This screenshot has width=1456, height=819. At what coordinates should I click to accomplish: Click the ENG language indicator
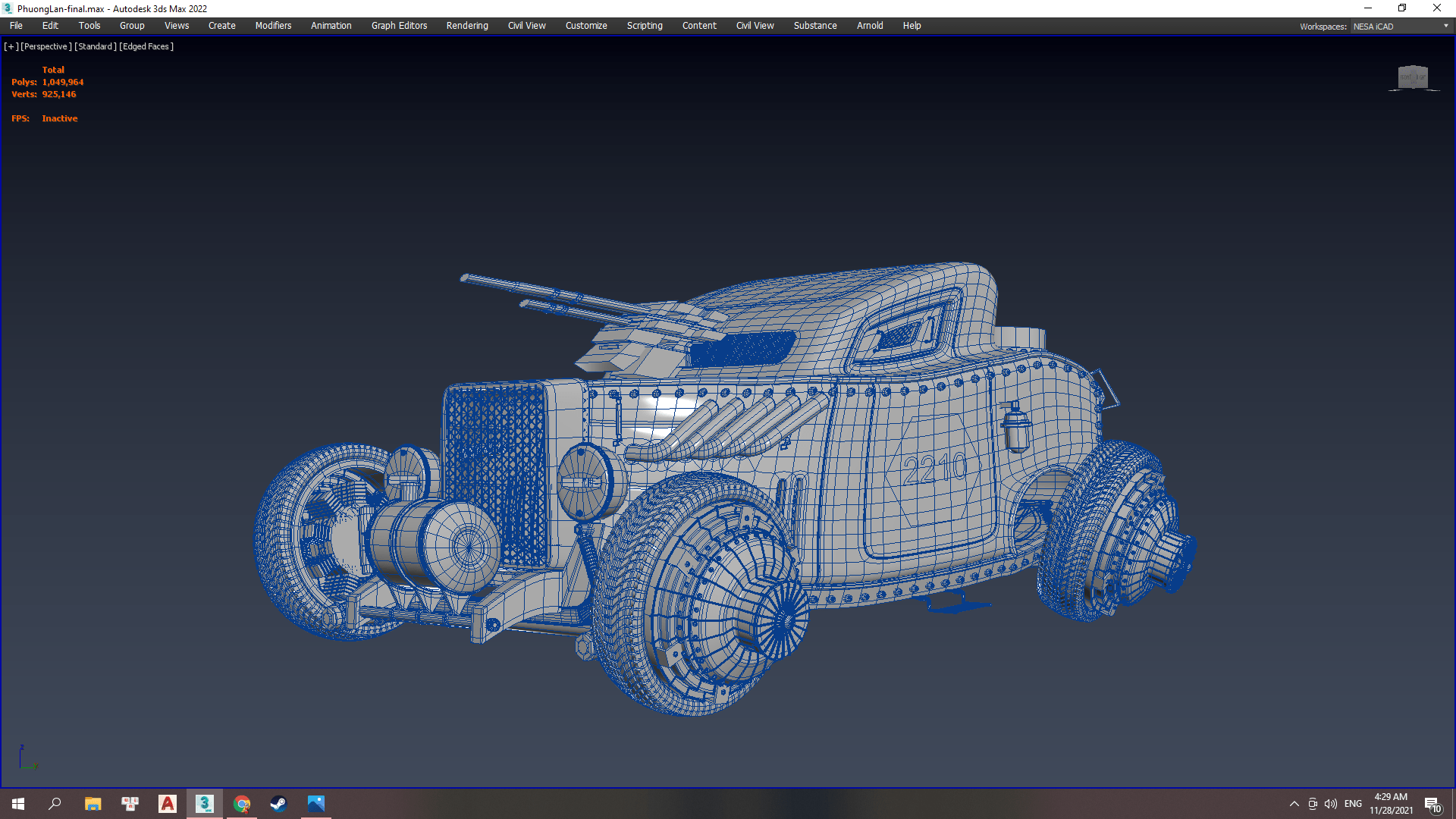pos(1353,804)
